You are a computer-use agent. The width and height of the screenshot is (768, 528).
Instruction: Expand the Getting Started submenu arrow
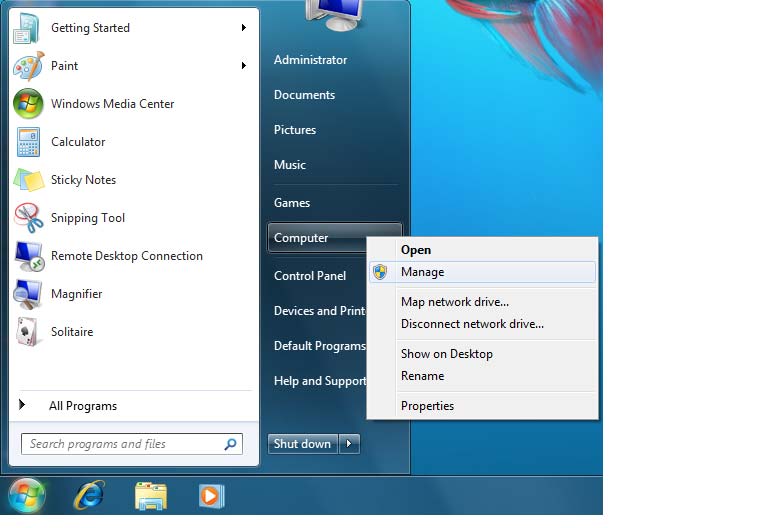pos(243,28)
